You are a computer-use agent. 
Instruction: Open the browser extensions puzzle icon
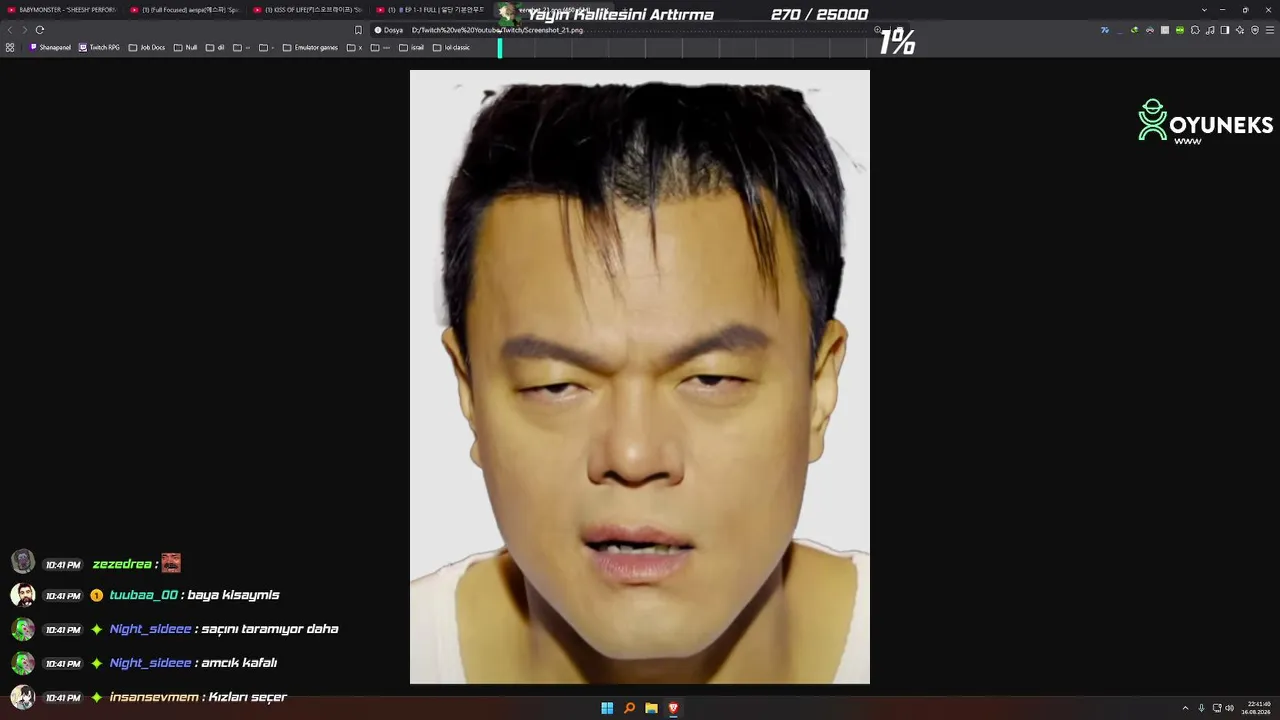coord(1195,30)
